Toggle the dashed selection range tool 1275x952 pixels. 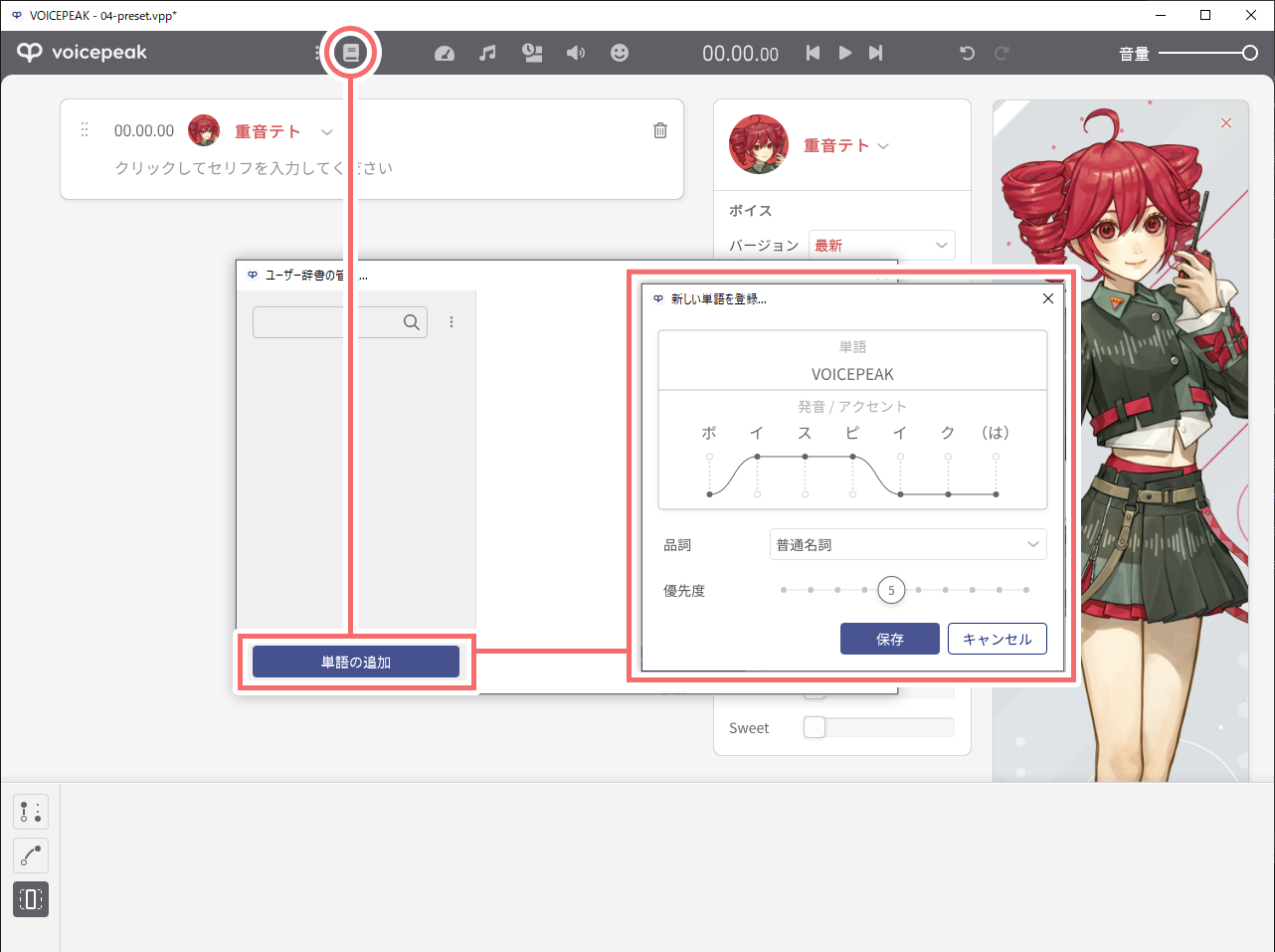pos(31,899)
